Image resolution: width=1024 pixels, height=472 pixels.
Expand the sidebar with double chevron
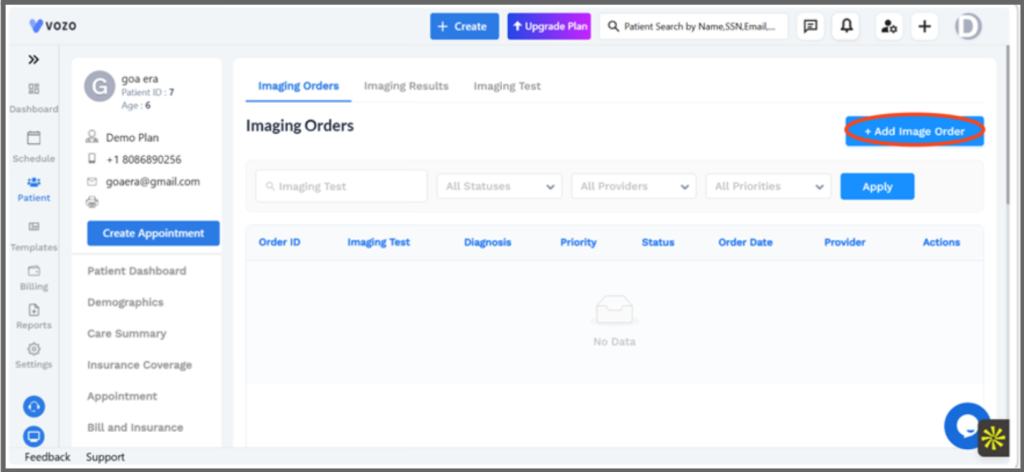coord(33,59)
